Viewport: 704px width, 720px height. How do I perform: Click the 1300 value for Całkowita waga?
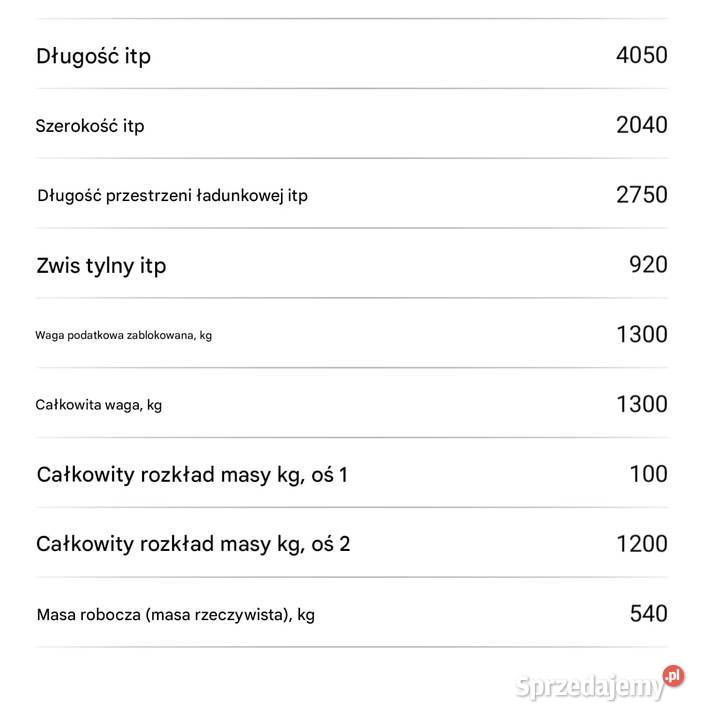pyautogui.click(x=642, y=404)
